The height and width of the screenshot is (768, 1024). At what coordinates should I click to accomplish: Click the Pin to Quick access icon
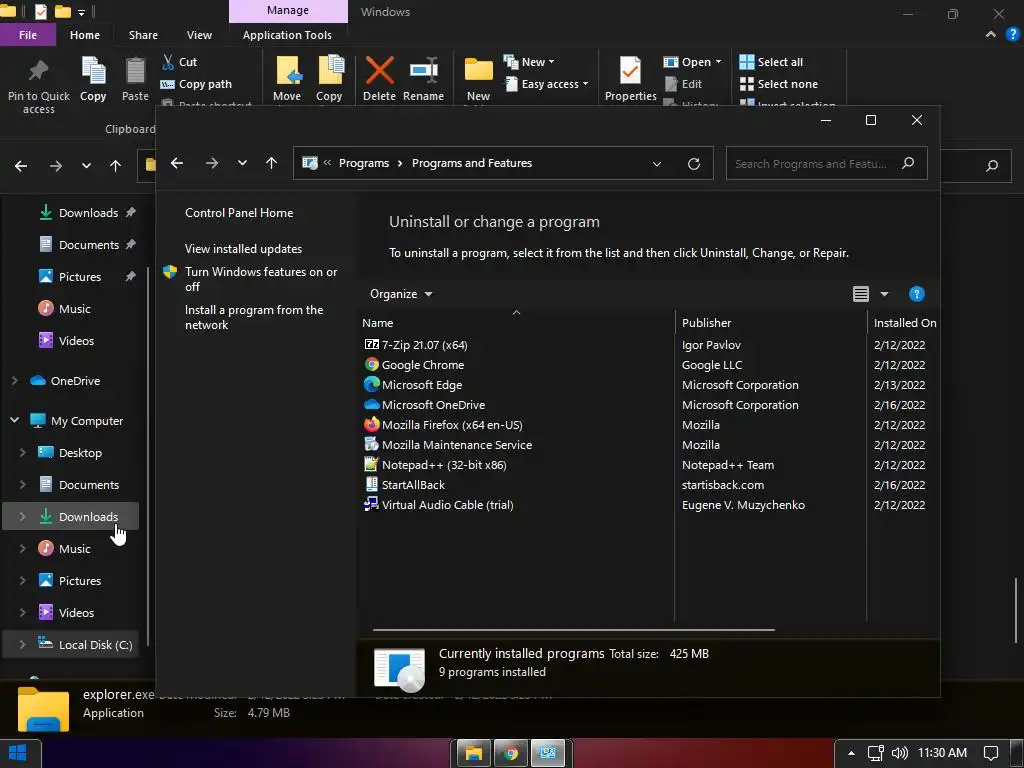click(x=39, y=70)
